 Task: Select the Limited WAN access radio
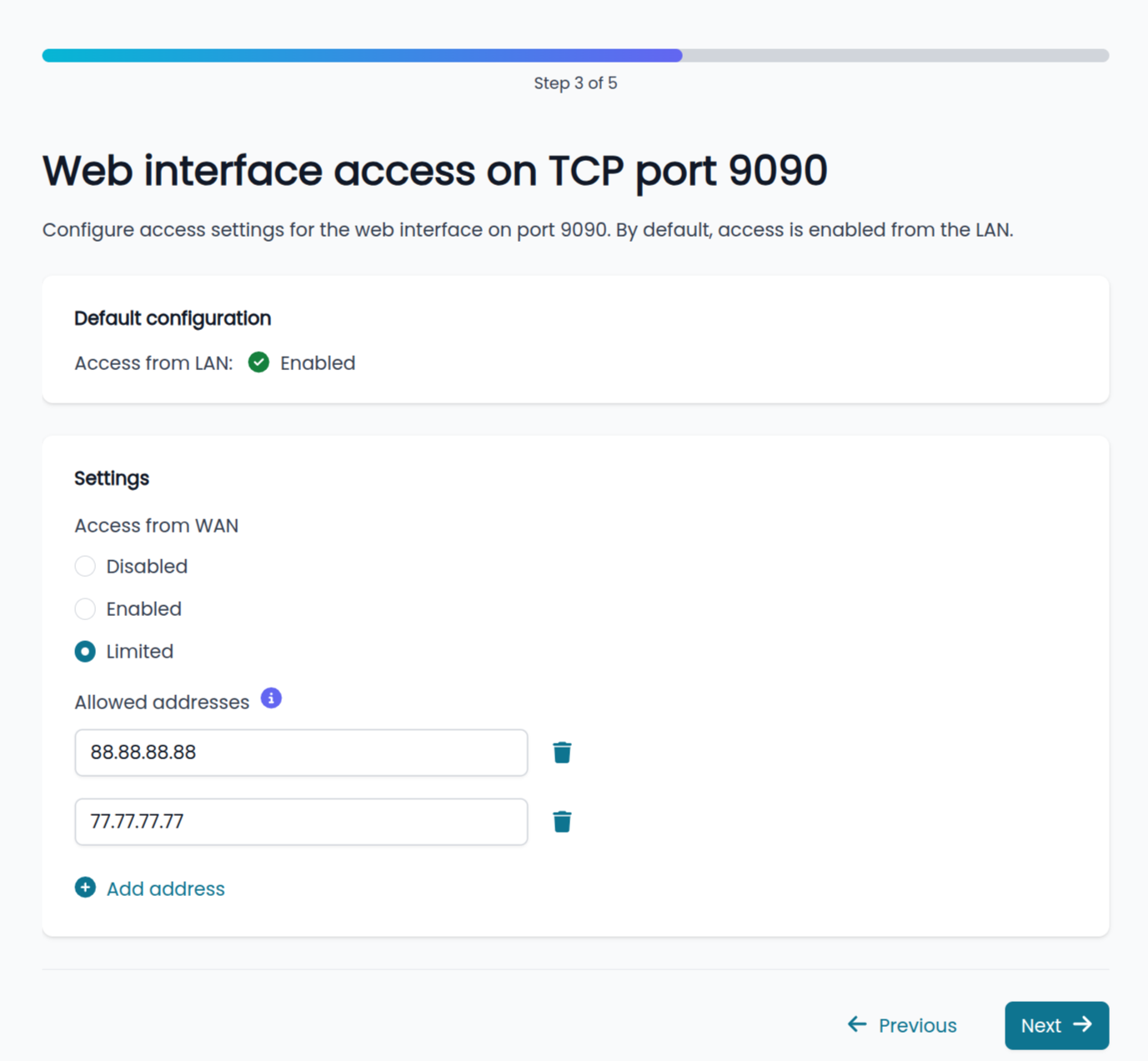(85, 651)
